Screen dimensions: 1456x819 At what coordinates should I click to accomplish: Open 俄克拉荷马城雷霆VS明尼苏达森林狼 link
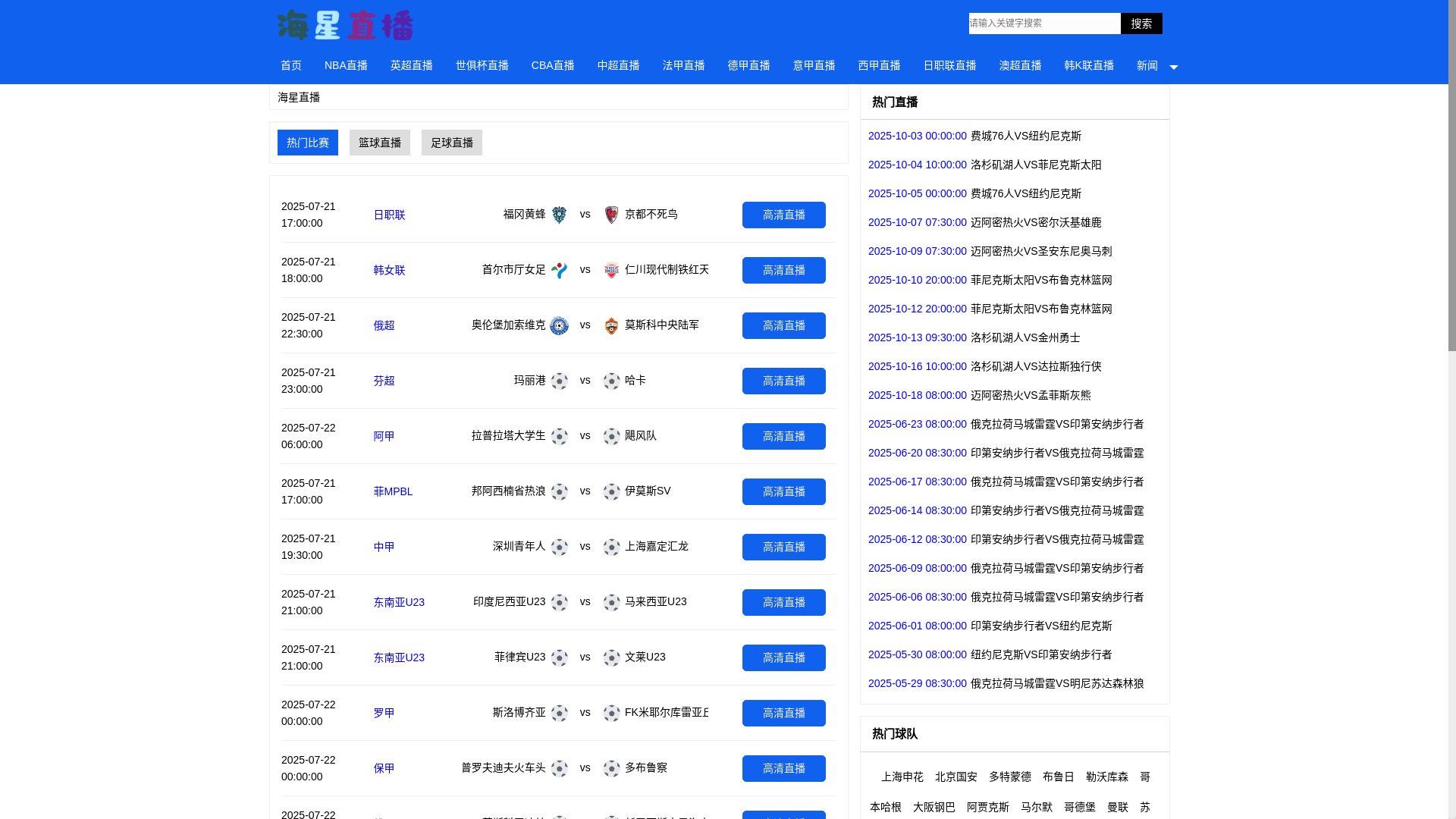coord(1057,683)
